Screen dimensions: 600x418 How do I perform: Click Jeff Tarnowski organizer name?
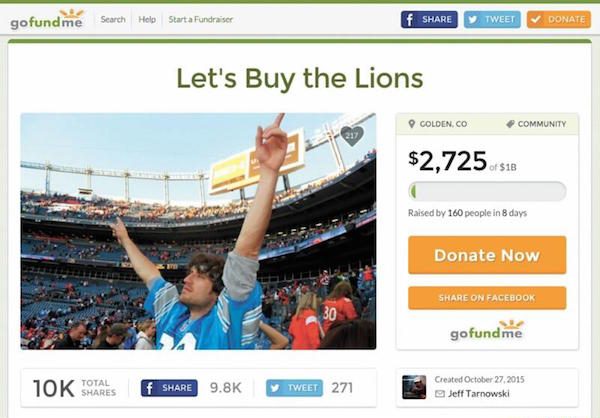[479, 394]
